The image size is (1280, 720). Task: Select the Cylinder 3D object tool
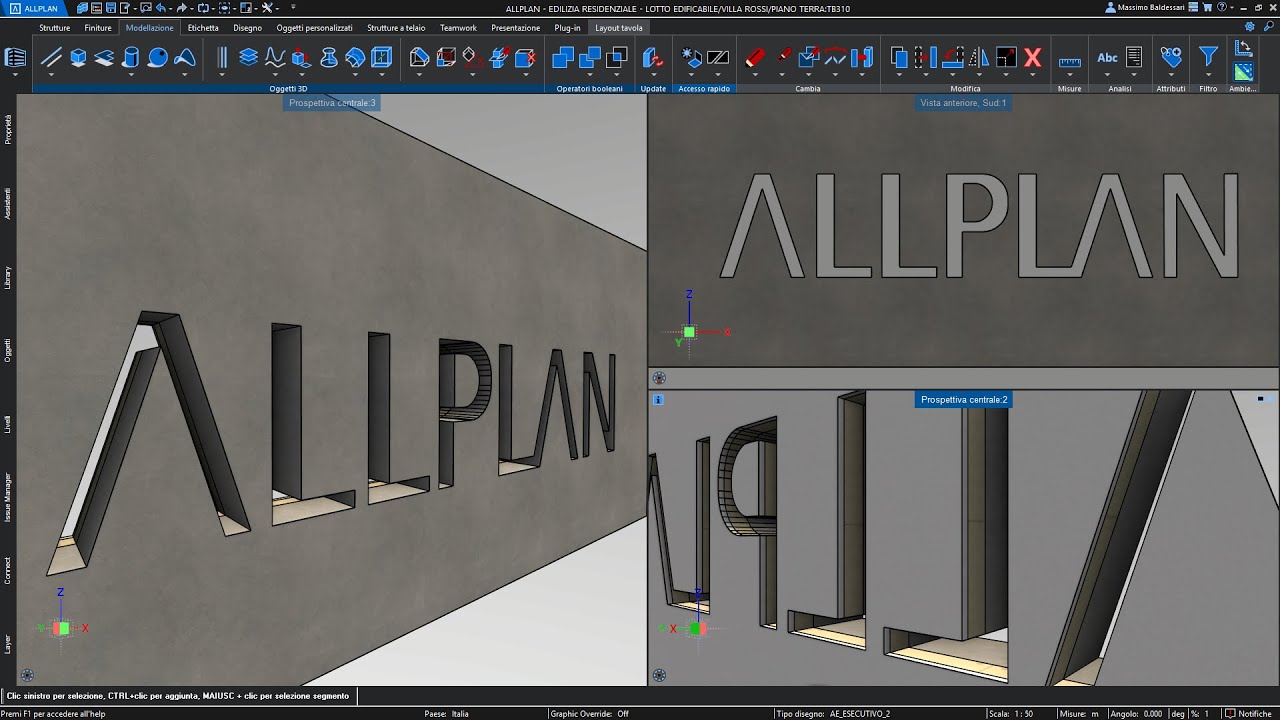pos(130,58)
